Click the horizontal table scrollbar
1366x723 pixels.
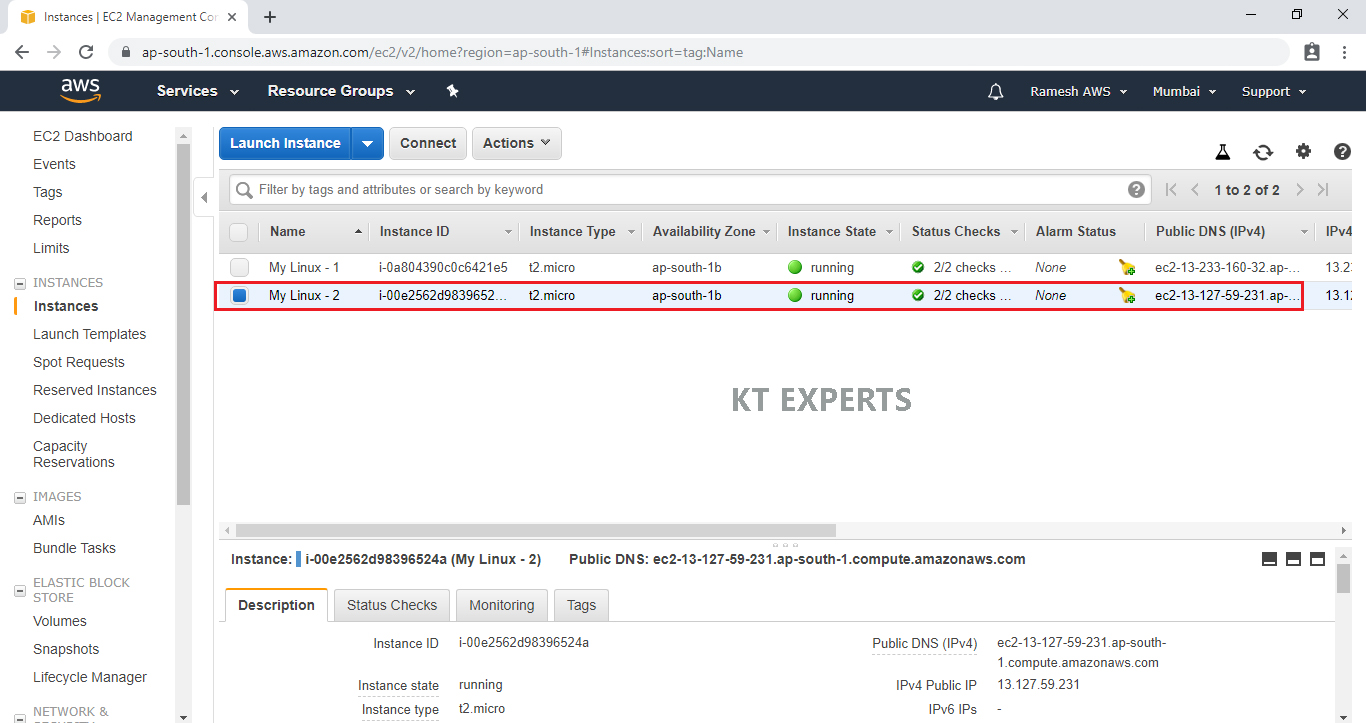tap(535, 531)
